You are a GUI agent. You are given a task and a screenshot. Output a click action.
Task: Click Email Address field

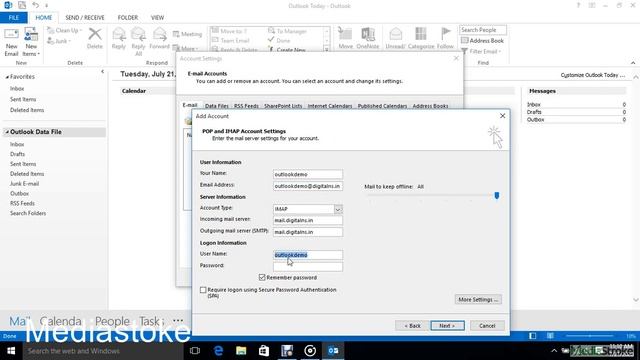pos(308,186)
